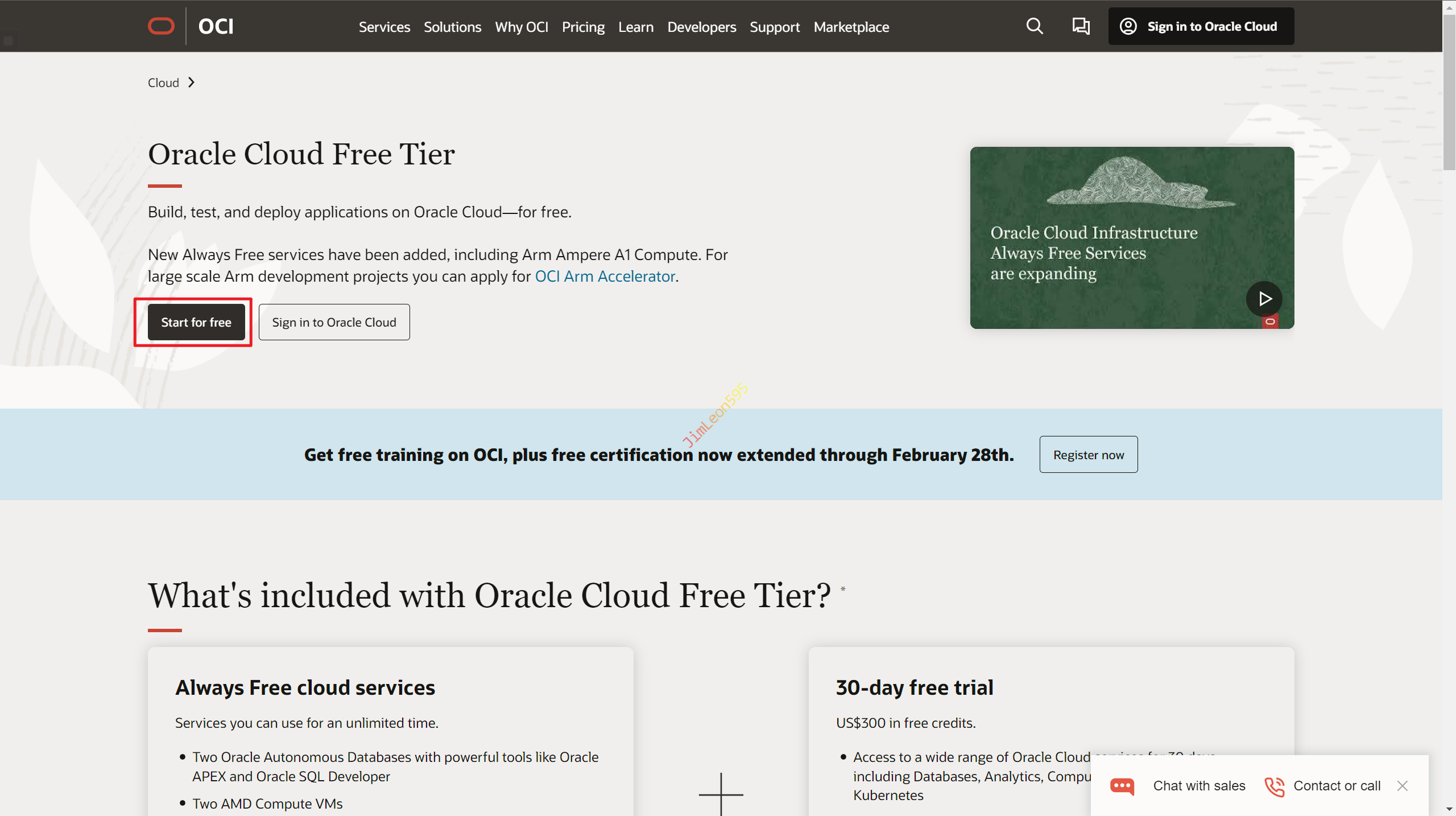Open the Solutions menu

click(x=452, y=27)
